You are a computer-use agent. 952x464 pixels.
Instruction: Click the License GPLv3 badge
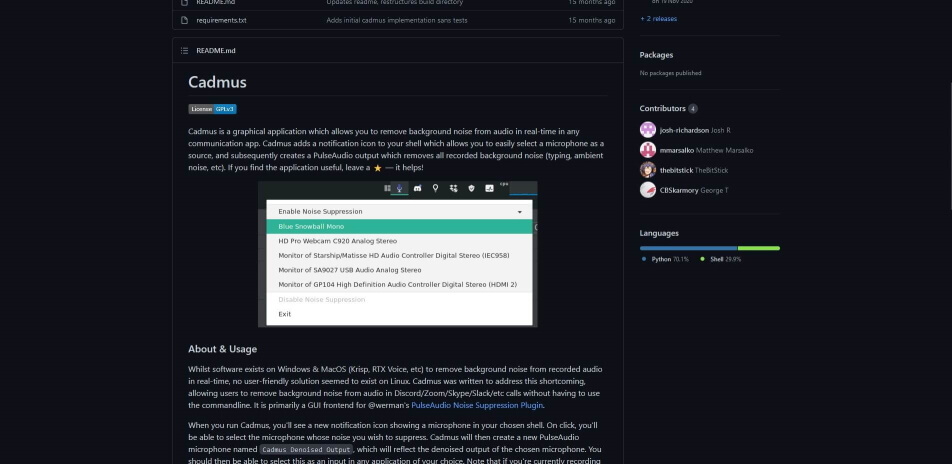(x=212, y=109)
